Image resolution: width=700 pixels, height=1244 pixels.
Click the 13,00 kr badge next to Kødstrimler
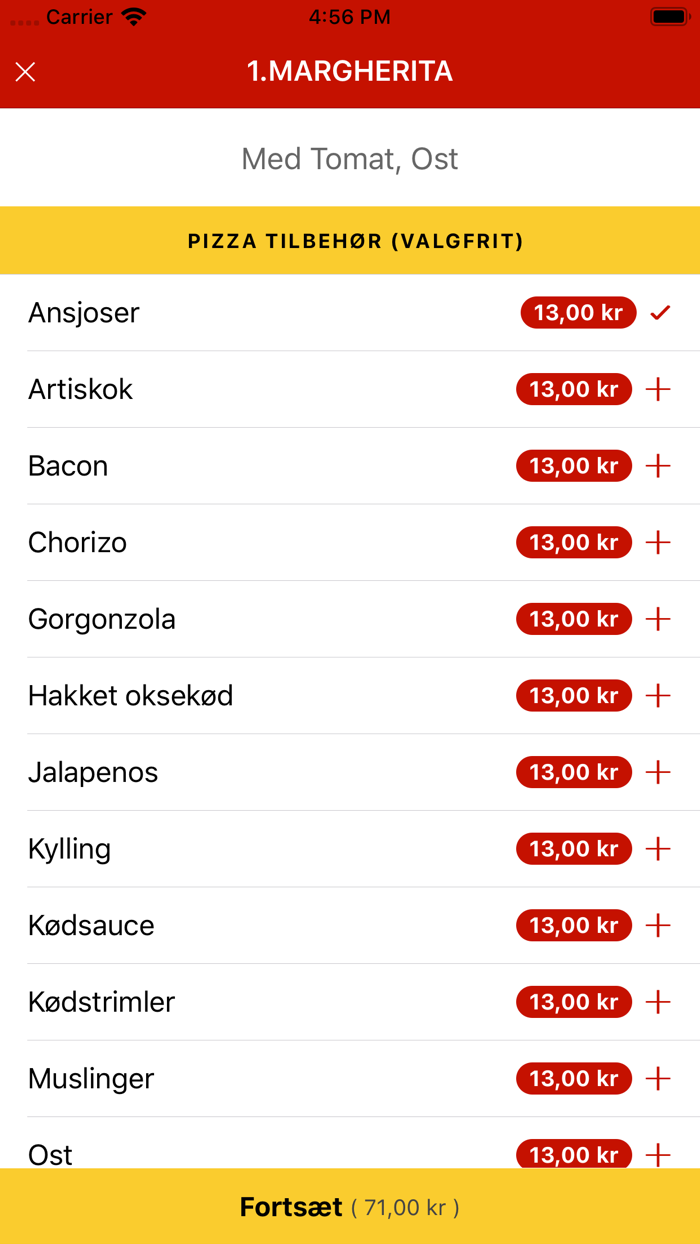573,1001
